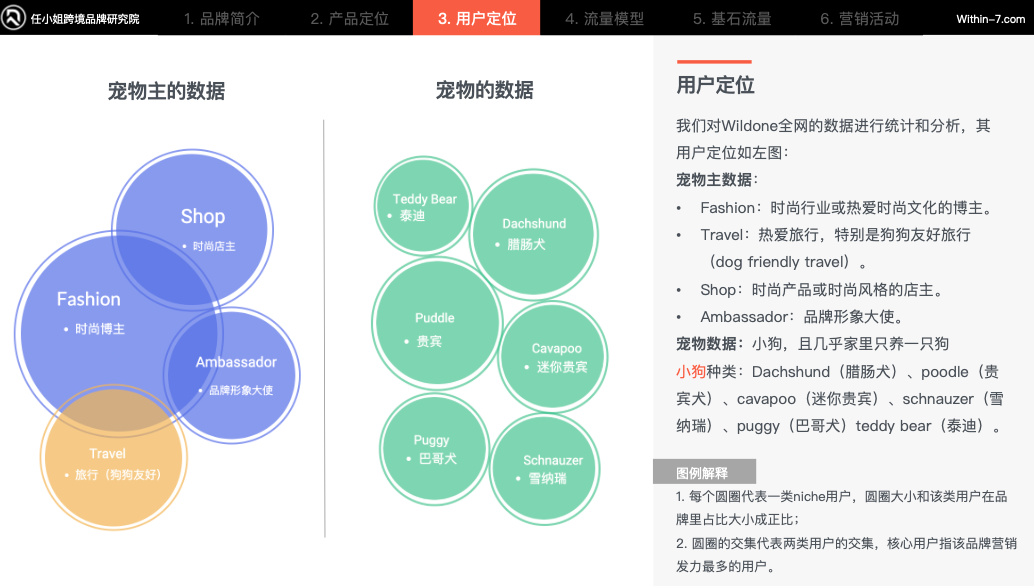Click the 任小姐跨境品牌研究院 title text

point(85,19)
